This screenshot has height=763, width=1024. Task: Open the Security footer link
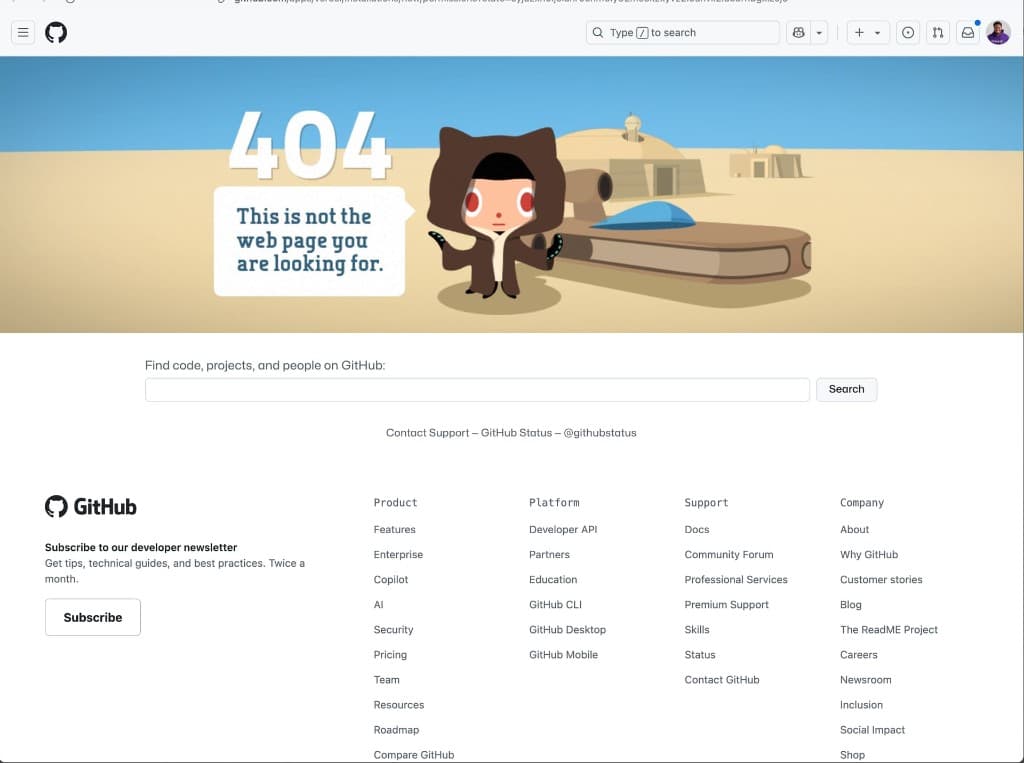point(393,630)
